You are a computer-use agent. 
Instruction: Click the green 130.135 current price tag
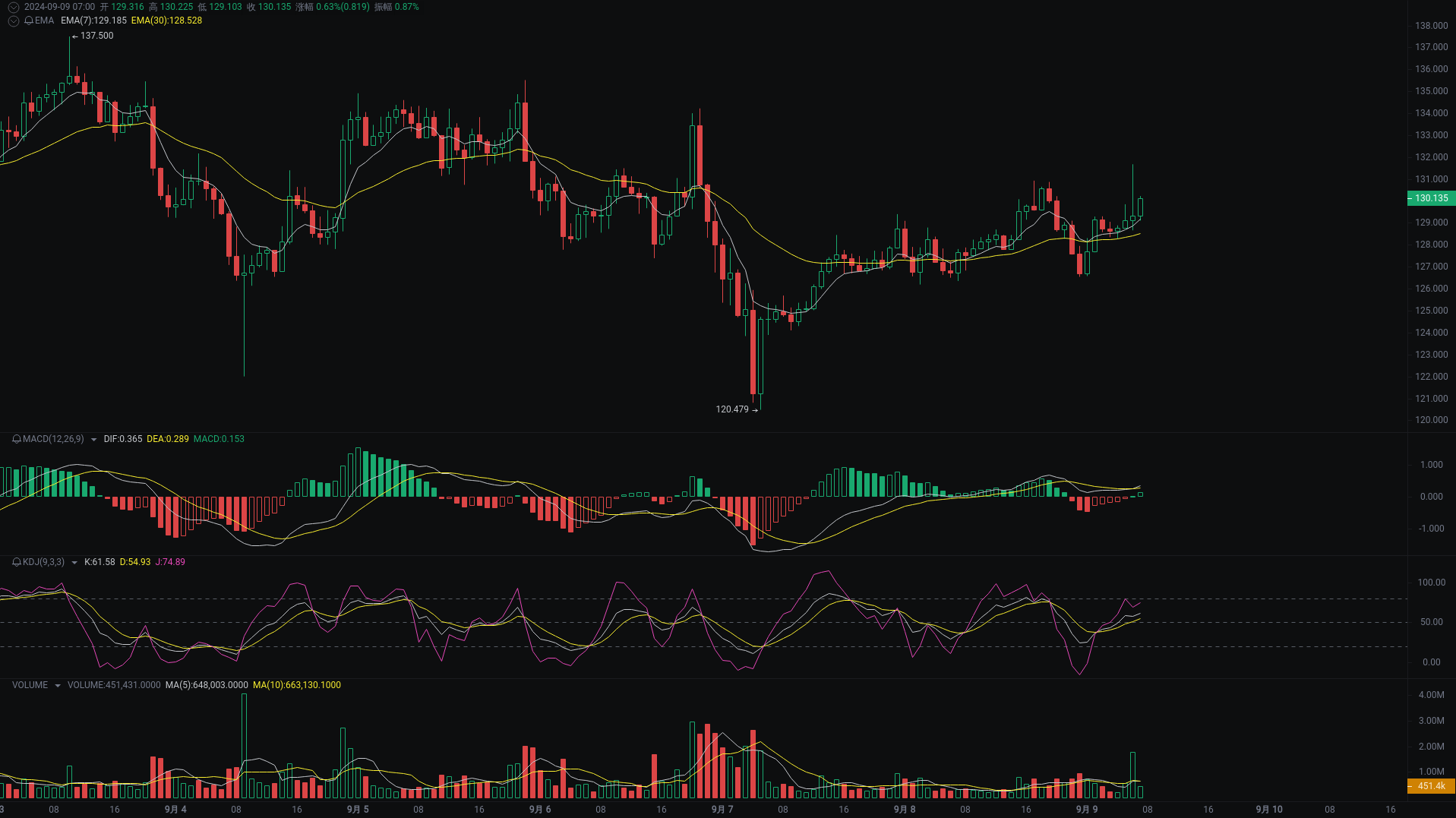[x=1431, y=198]
